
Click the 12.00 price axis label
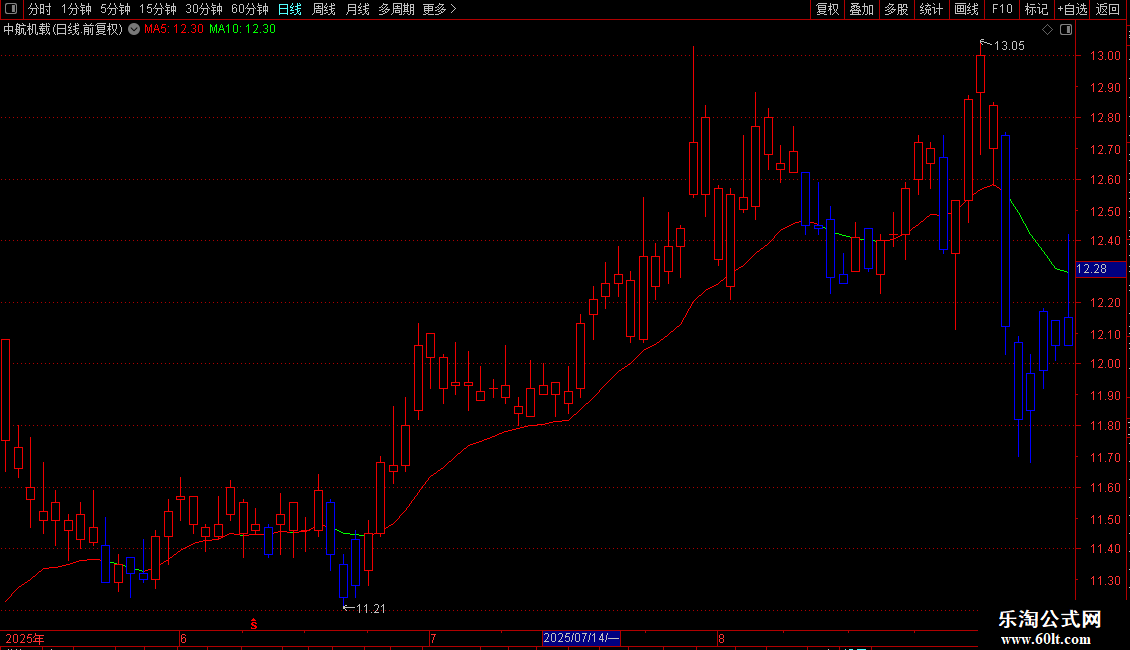coord(1105,364)
